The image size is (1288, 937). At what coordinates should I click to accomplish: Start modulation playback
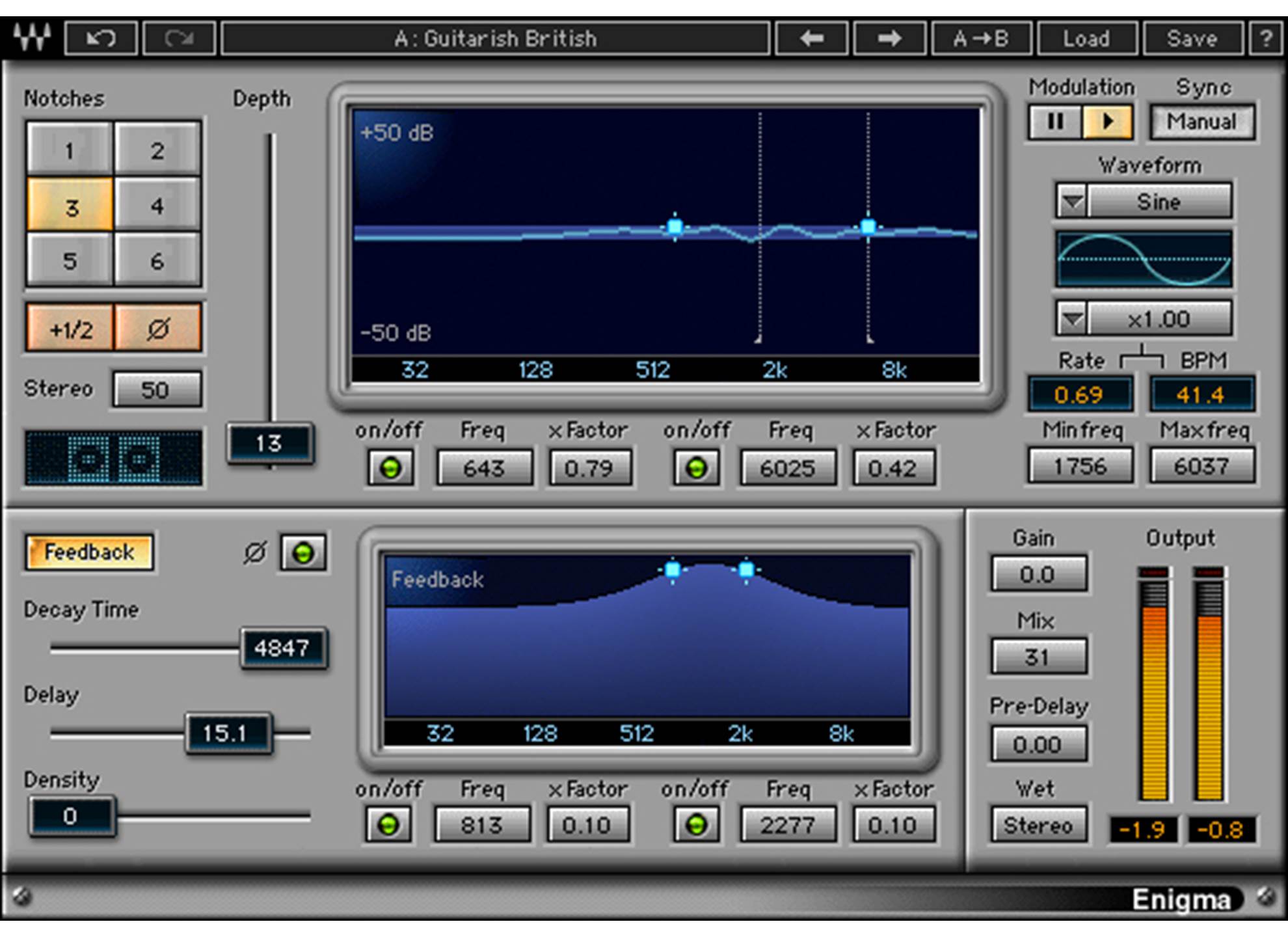(x=1107, y=122)
